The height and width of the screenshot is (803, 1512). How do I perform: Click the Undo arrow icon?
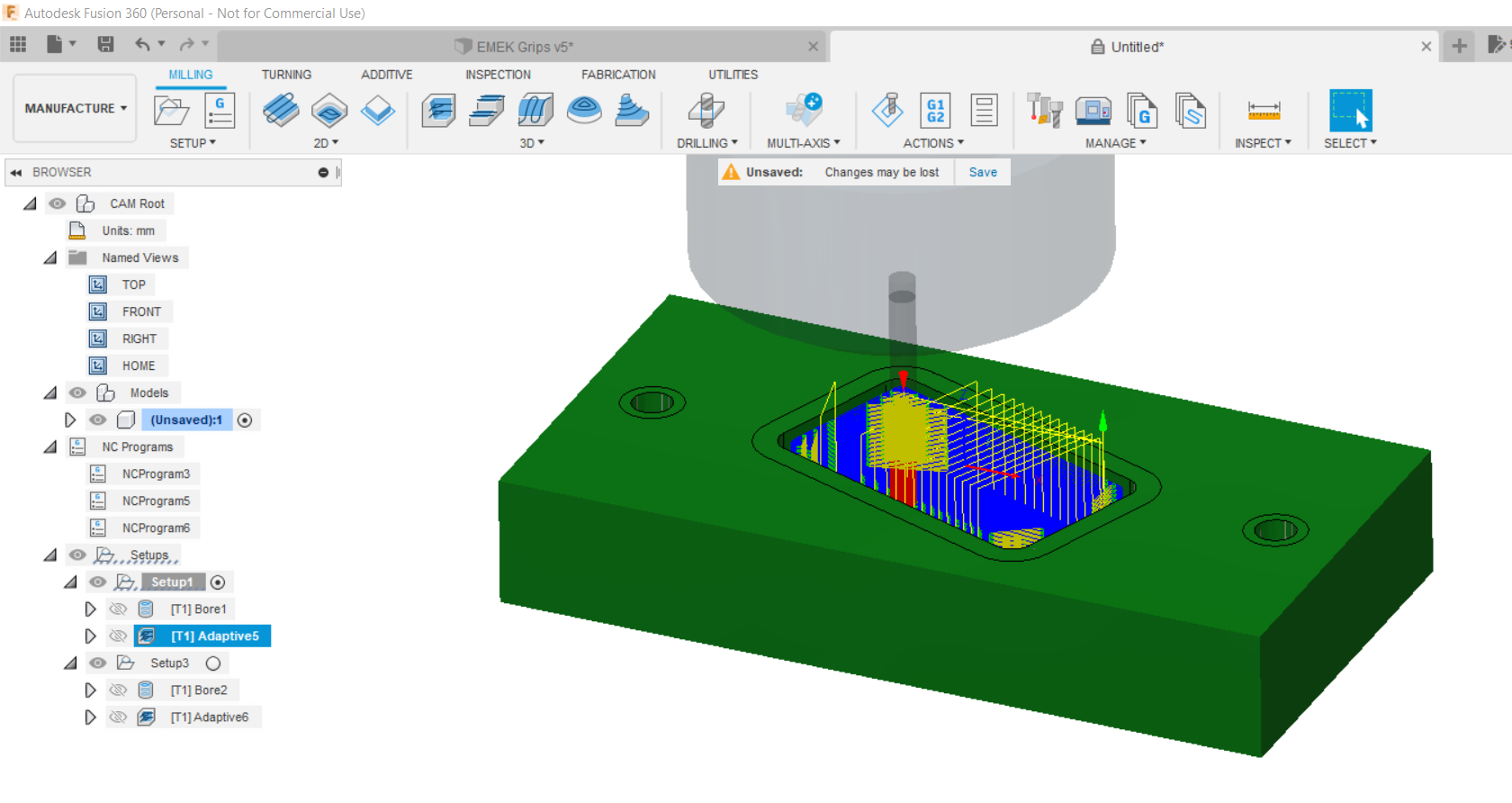click(142, 44)
